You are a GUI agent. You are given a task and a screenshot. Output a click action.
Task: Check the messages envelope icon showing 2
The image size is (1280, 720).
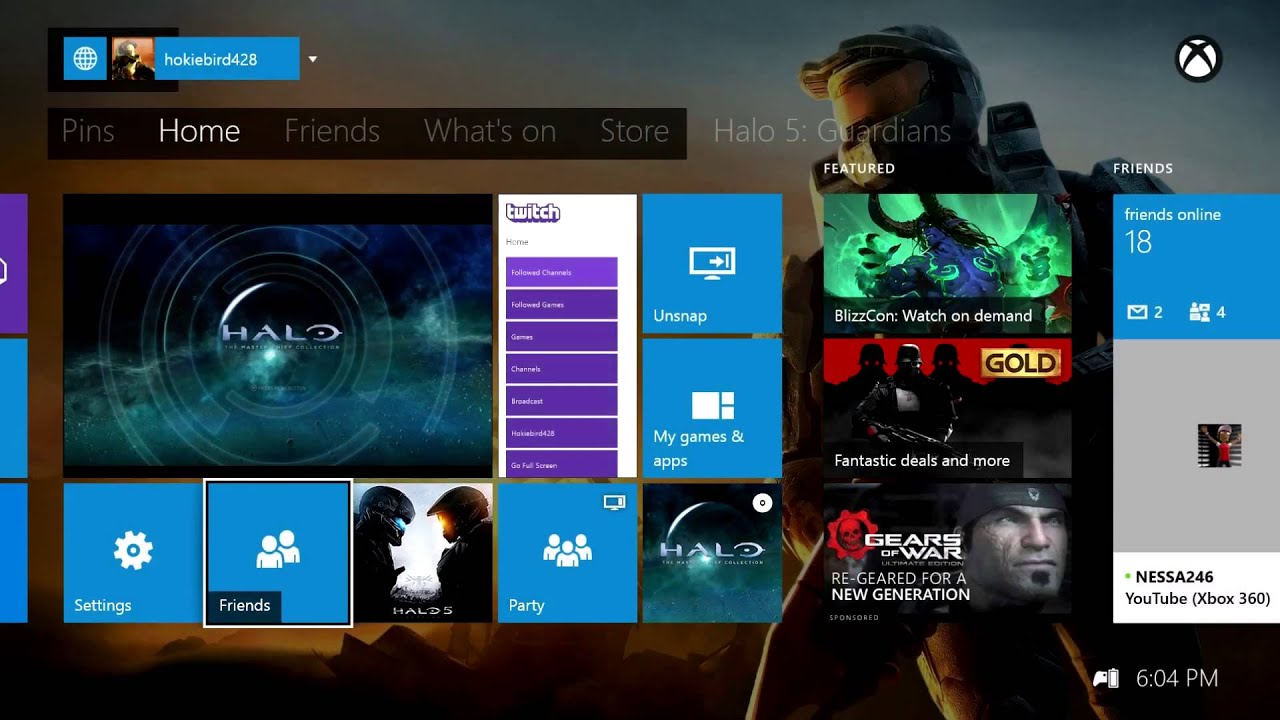tap(1137, 312)
